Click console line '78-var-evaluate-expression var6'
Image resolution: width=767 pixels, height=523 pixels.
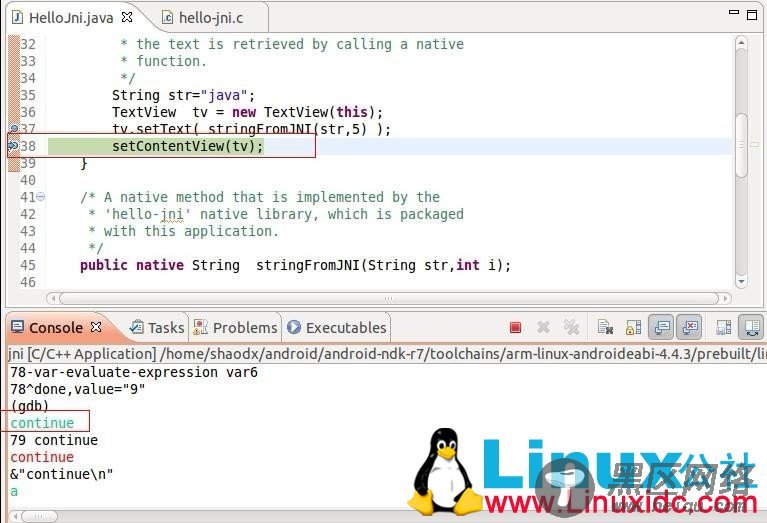(134, 372)
